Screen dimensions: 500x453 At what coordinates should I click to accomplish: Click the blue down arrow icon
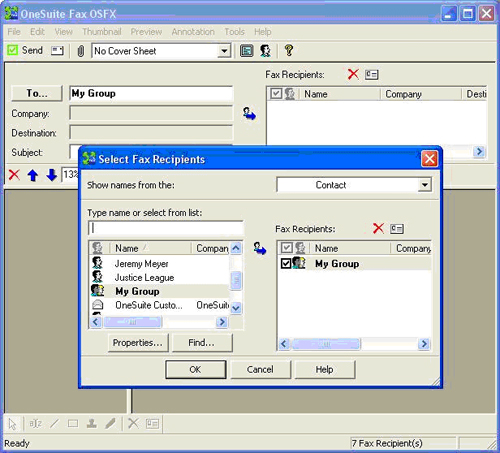(52, 175)
